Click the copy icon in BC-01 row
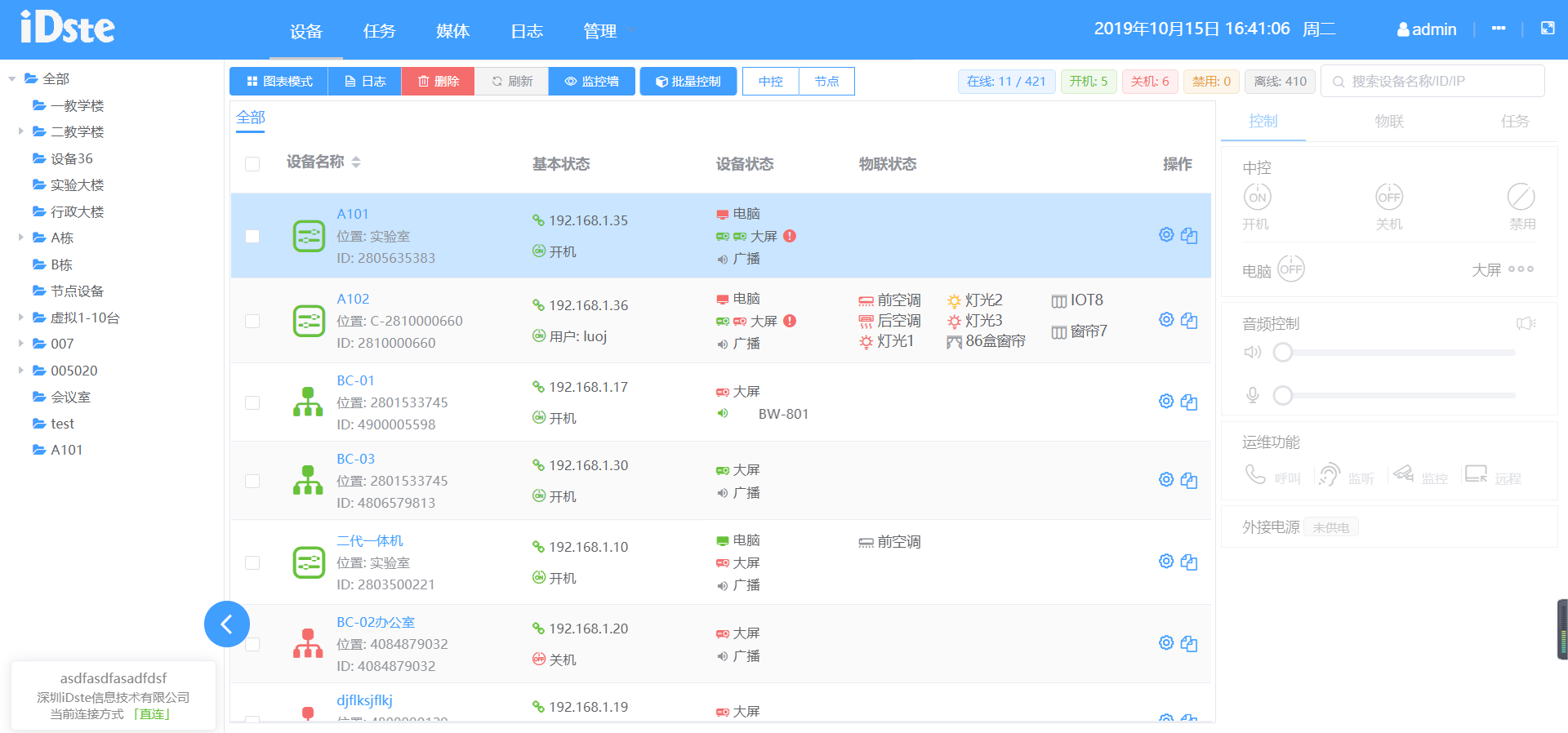This screenshot has width=1568, height=733. [x=1189, y=402]
